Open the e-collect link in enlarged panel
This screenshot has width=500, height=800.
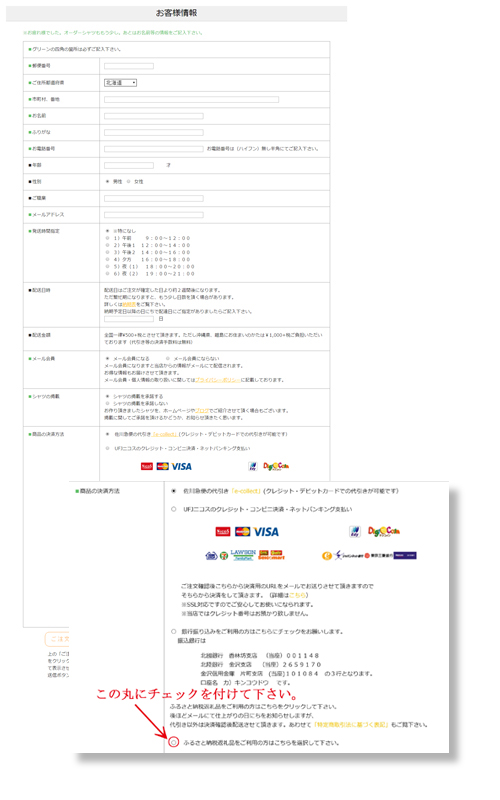point(246,491)
